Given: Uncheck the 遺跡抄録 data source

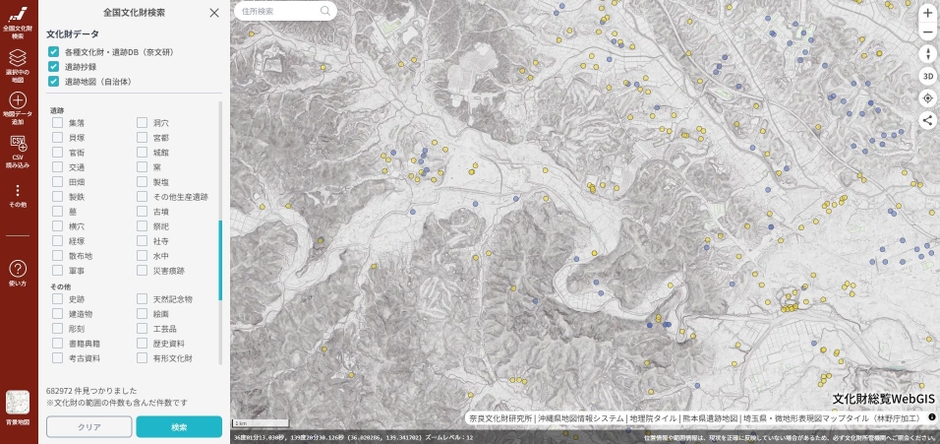Looking at the screenshot, I should (x=54, y=67).
